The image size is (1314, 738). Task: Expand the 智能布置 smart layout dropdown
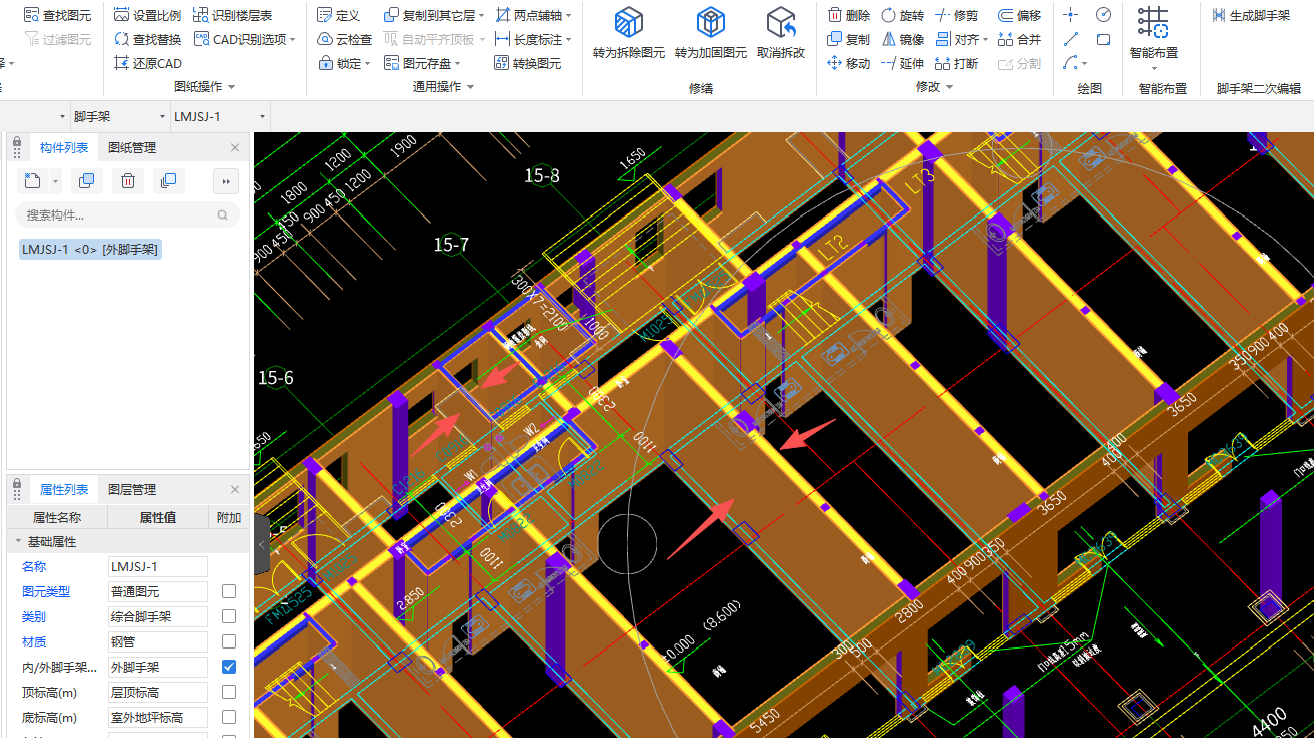1154,68
